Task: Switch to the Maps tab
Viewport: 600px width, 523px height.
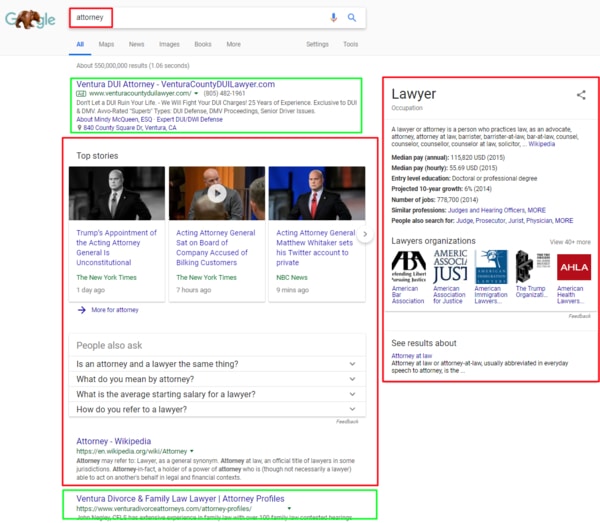Action: 106,44
